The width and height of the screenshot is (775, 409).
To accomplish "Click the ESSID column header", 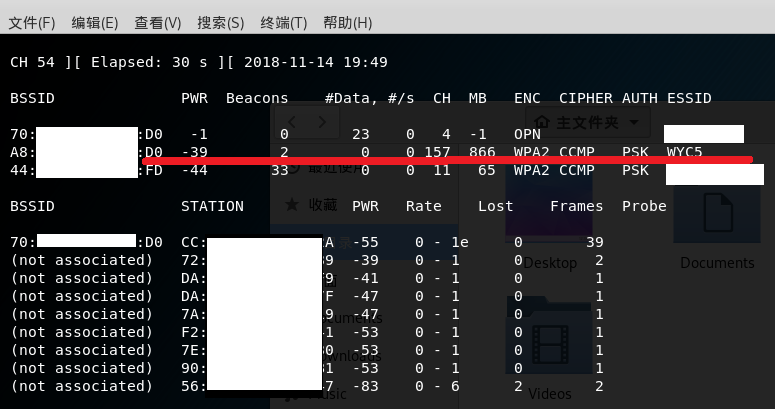I will click(689, 98).
